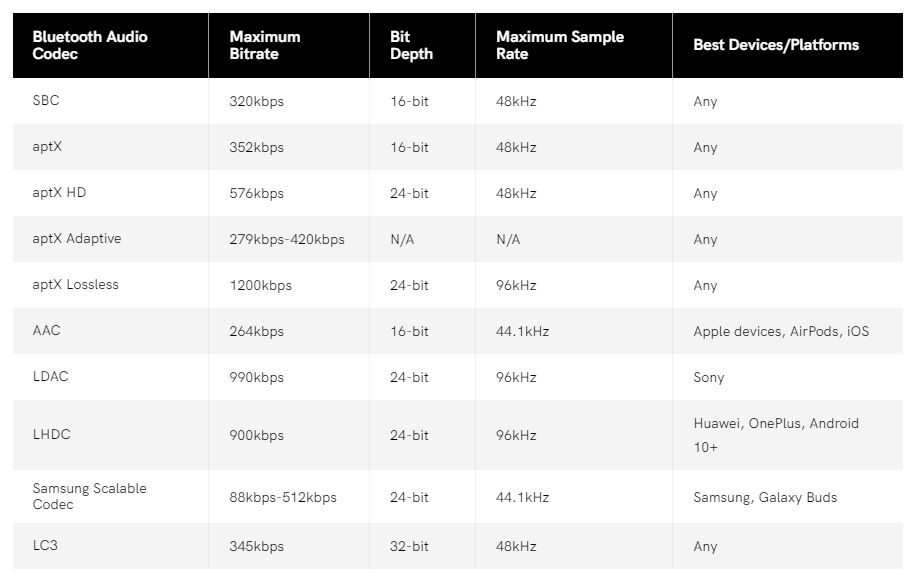919x587 pixels.
Task: Click Apple devices, AirPods, iOS cell
Action: point(781,331)
